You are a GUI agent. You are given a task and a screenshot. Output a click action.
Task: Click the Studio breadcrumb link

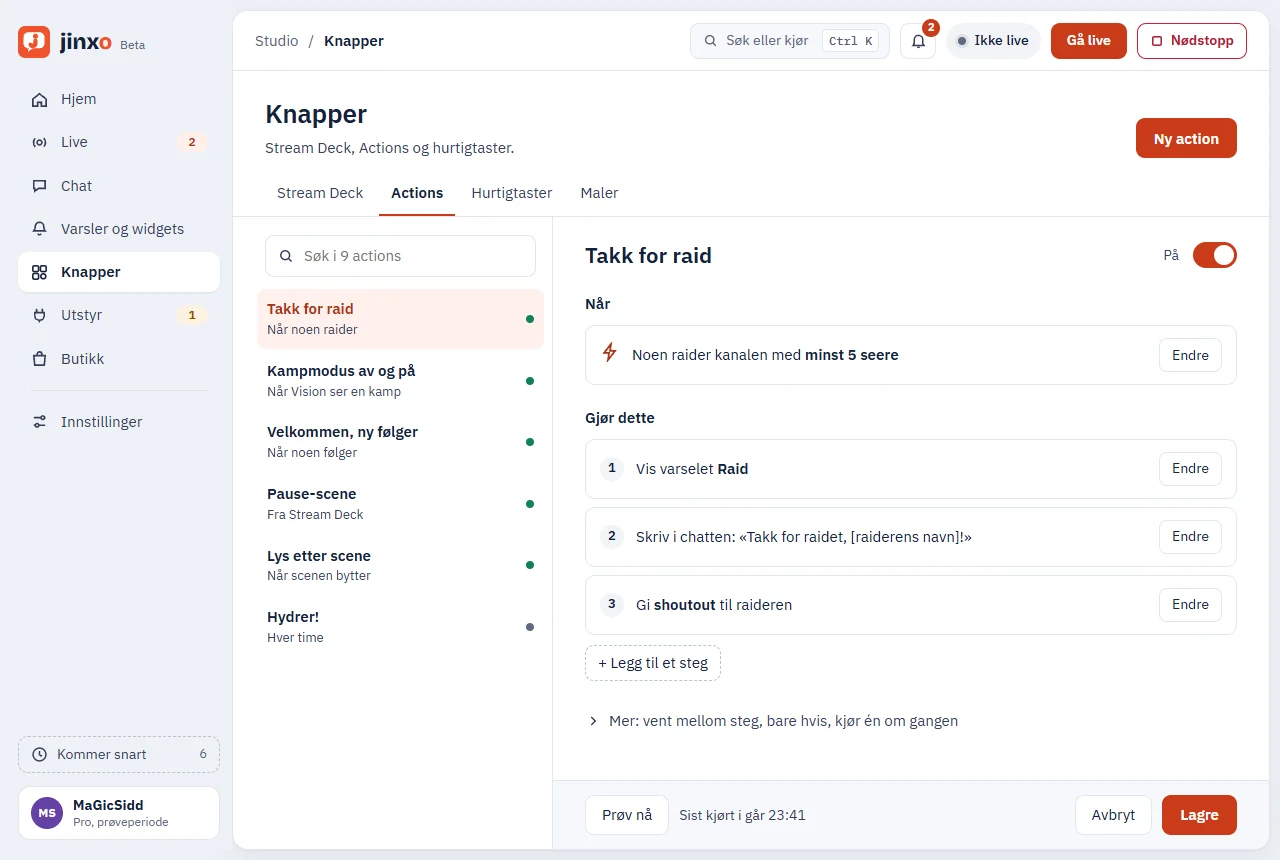[277, 41]
